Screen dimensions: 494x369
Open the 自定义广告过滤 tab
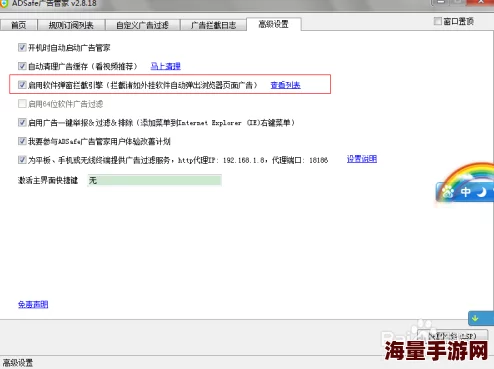(142, 25)
